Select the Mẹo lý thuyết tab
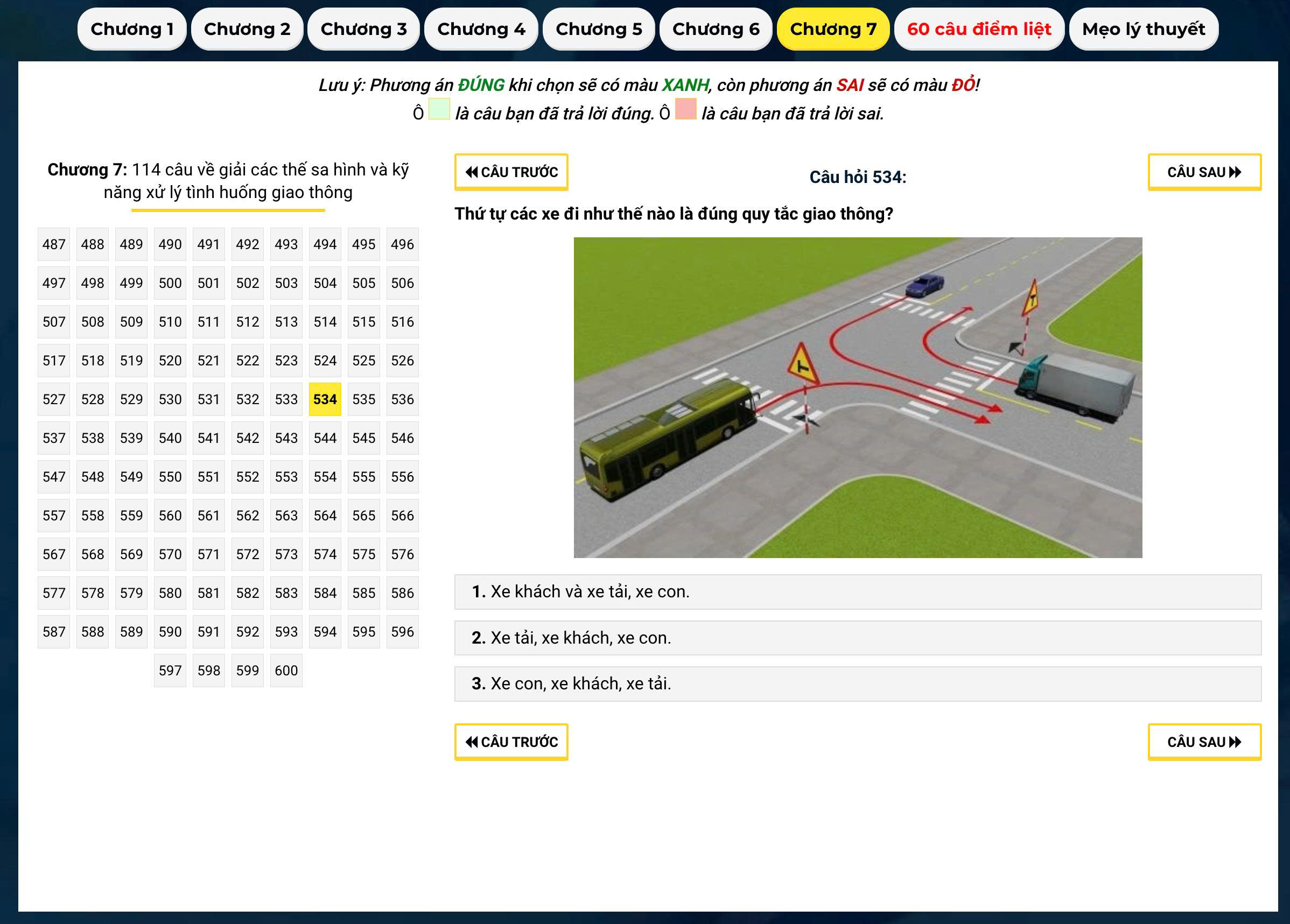This screenshot has width=1290, height=924. click(x=1143, y=29)
